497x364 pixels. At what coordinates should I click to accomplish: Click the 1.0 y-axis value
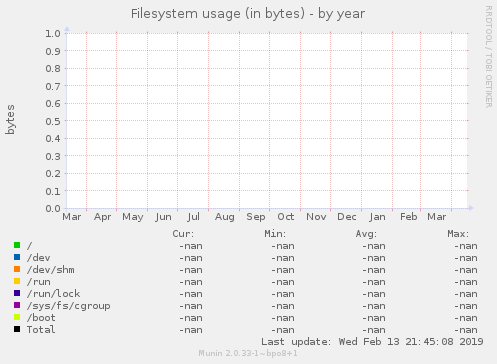[x=53, y=33]
